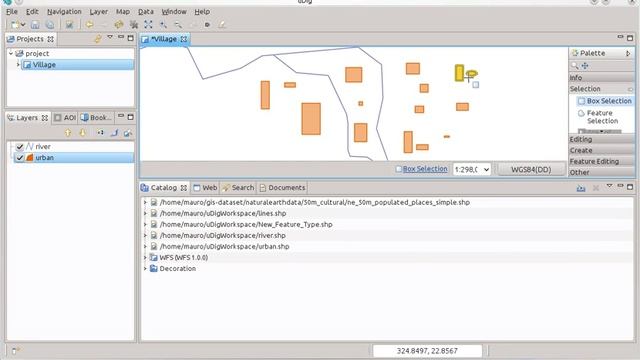Open the File menu

pyautogui.click(x=12, y=11)
